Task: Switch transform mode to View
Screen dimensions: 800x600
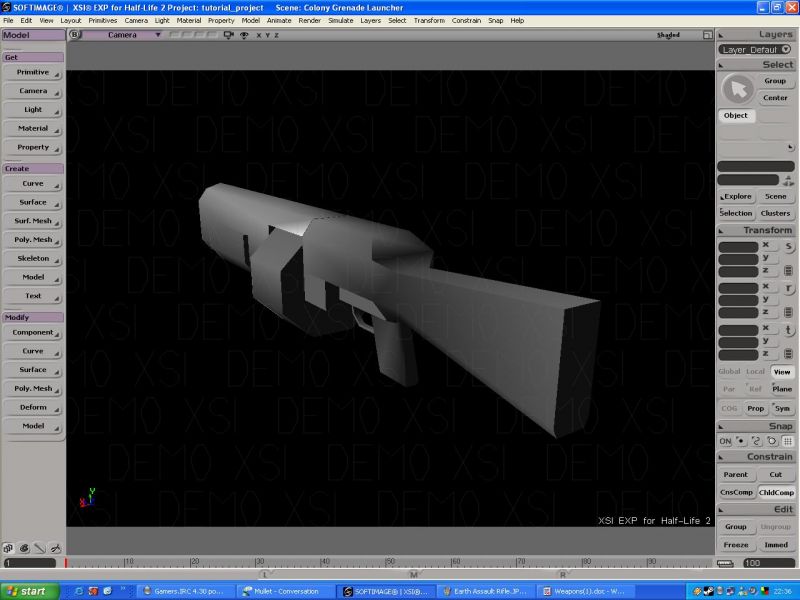Action: 781,372
